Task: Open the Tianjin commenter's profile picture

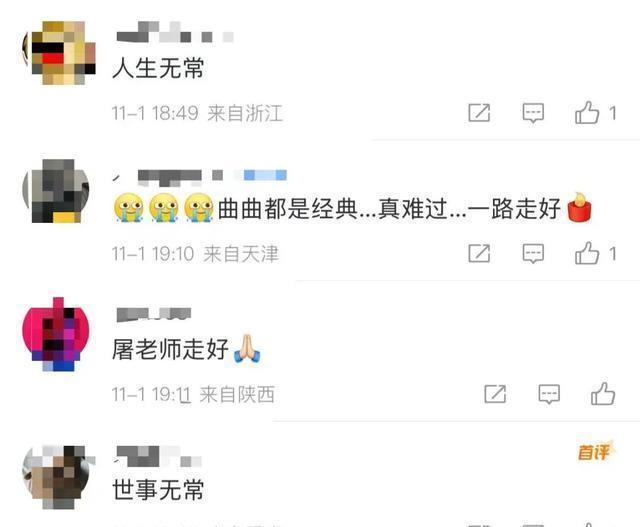Action: click(x=56, y=191)
